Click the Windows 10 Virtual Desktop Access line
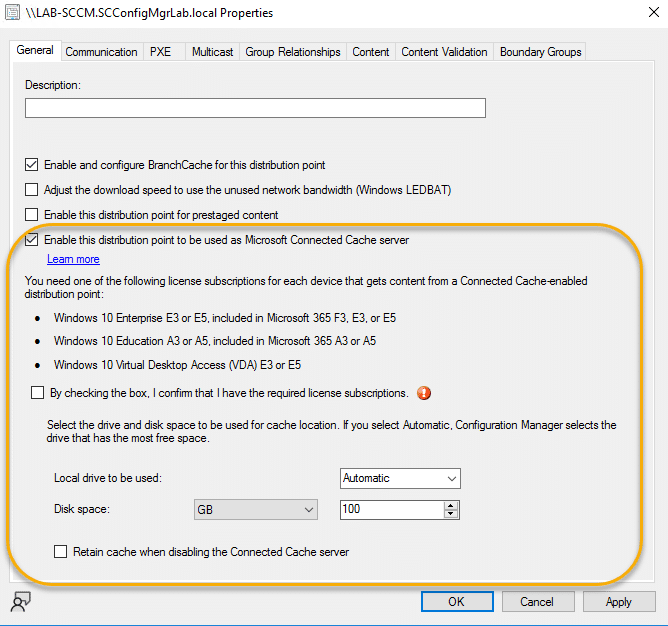 pos(177,365)
